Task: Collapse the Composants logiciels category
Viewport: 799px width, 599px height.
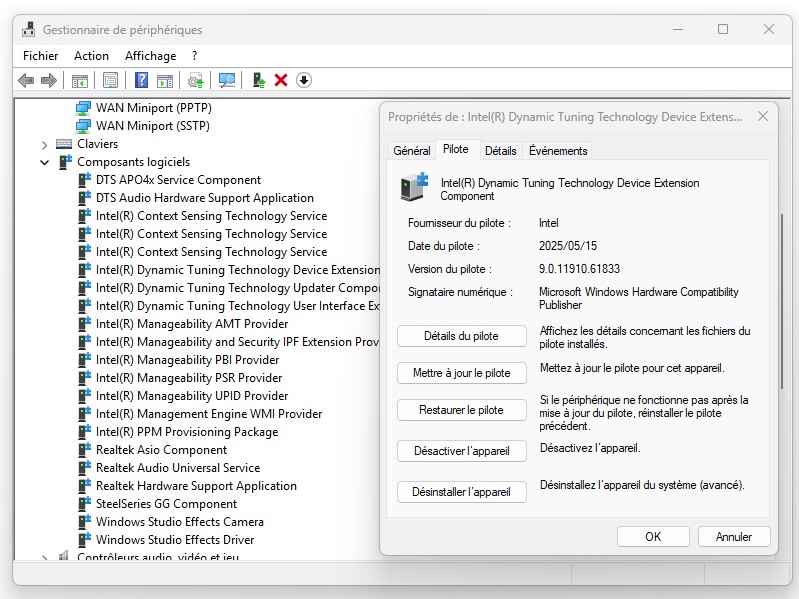Action: pos(44,162)
